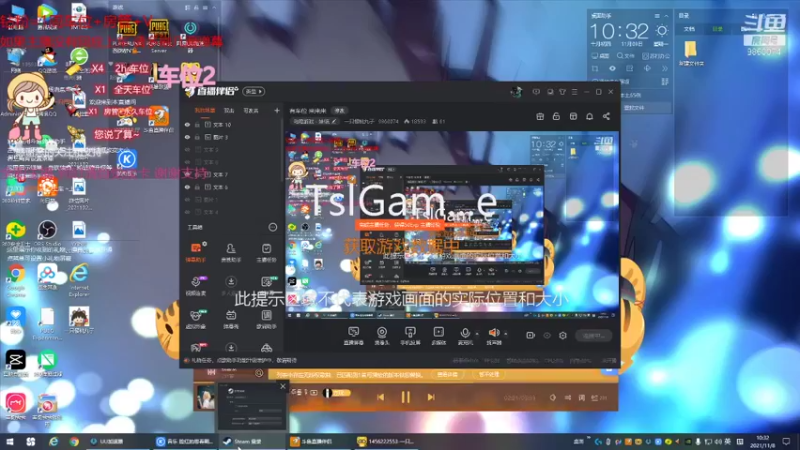Open the Steam taskbar button
The width and height of the screenshot is (800, 450).
(x=252, y=441)
